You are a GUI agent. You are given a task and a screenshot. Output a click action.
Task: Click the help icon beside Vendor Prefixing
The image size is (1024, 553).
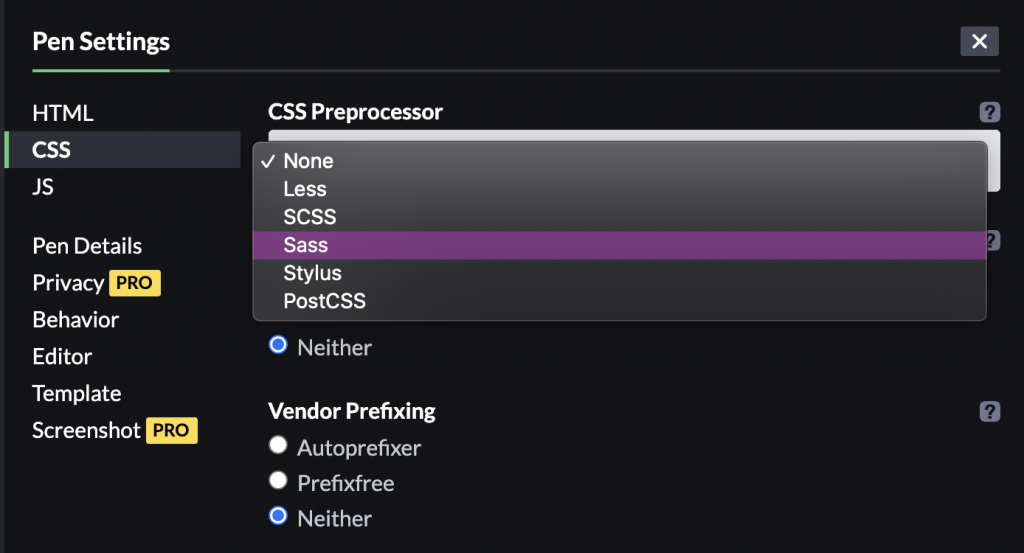pyautogui.click(x=989, y=411)
